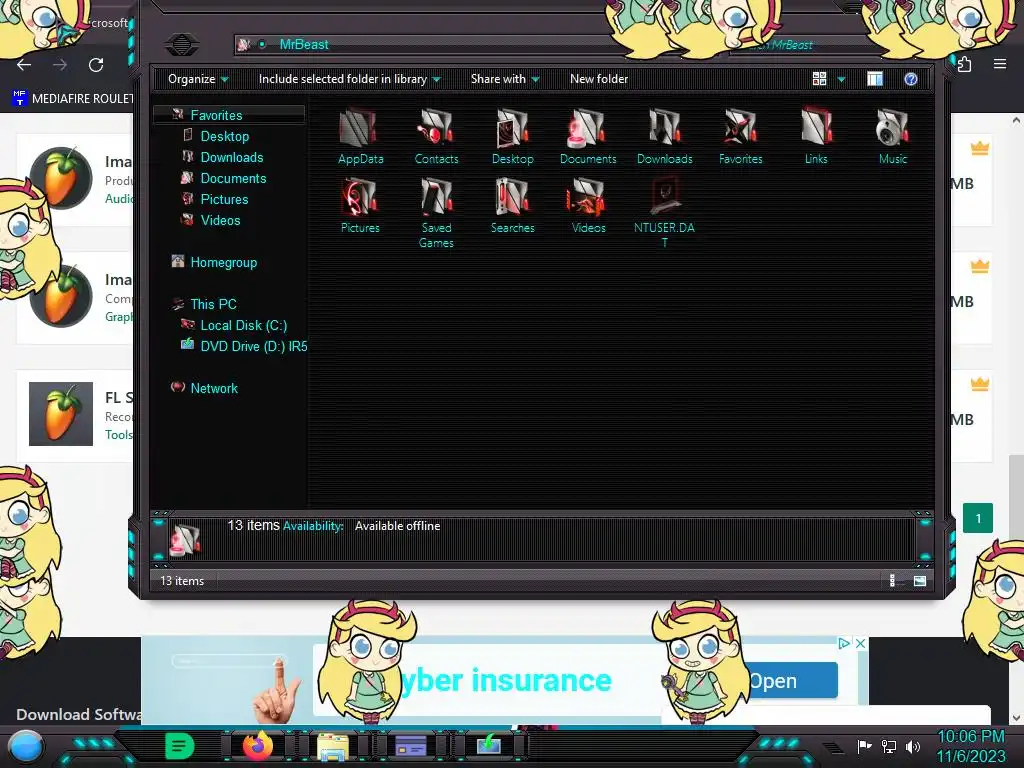
Task: Open Pictures in navigation pane
Action: point(224,199)
